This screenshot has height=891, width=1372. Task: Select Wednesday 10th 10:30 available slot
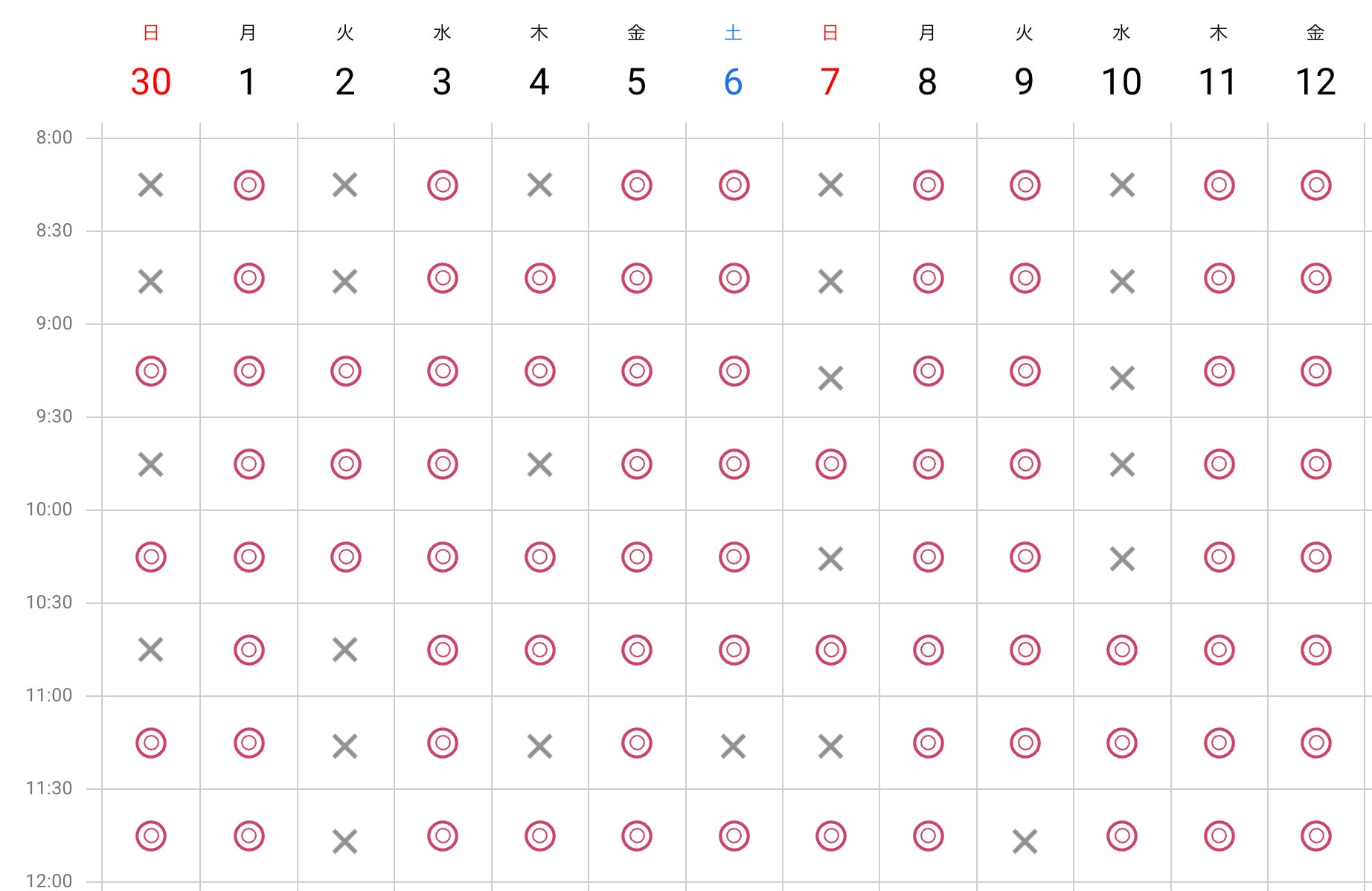tap(1121, 650)
